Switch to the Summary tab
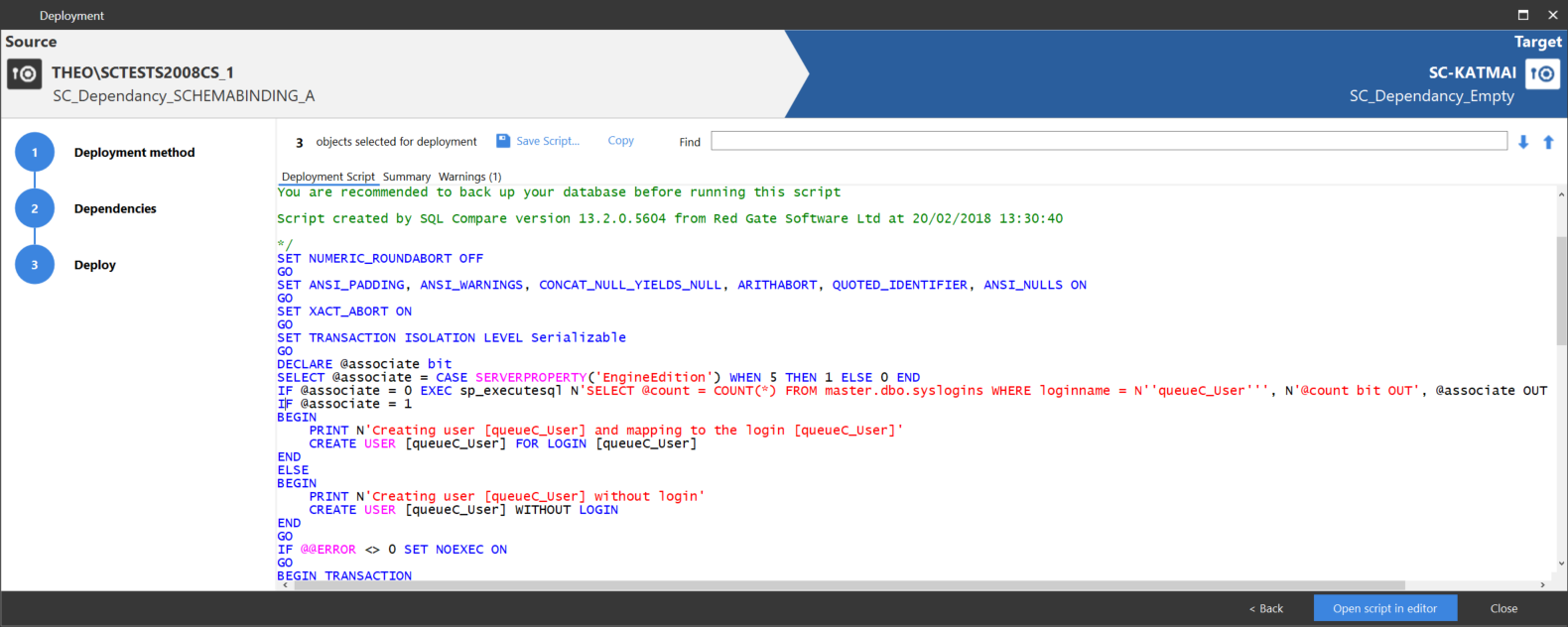1568x627 pixels. pos(407,177)
